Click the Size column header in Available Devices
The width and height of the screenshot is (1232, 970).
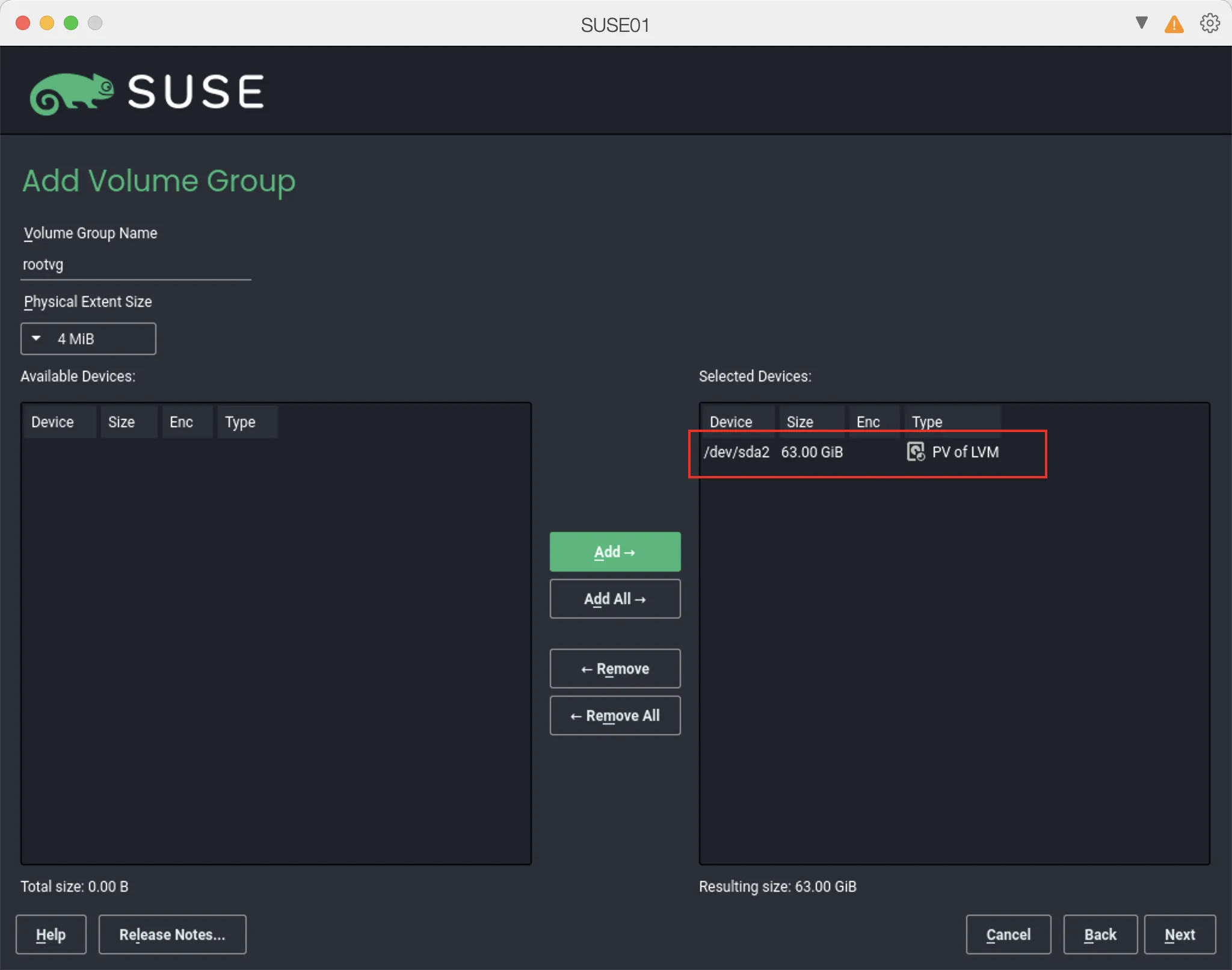(x=120, y=421)
